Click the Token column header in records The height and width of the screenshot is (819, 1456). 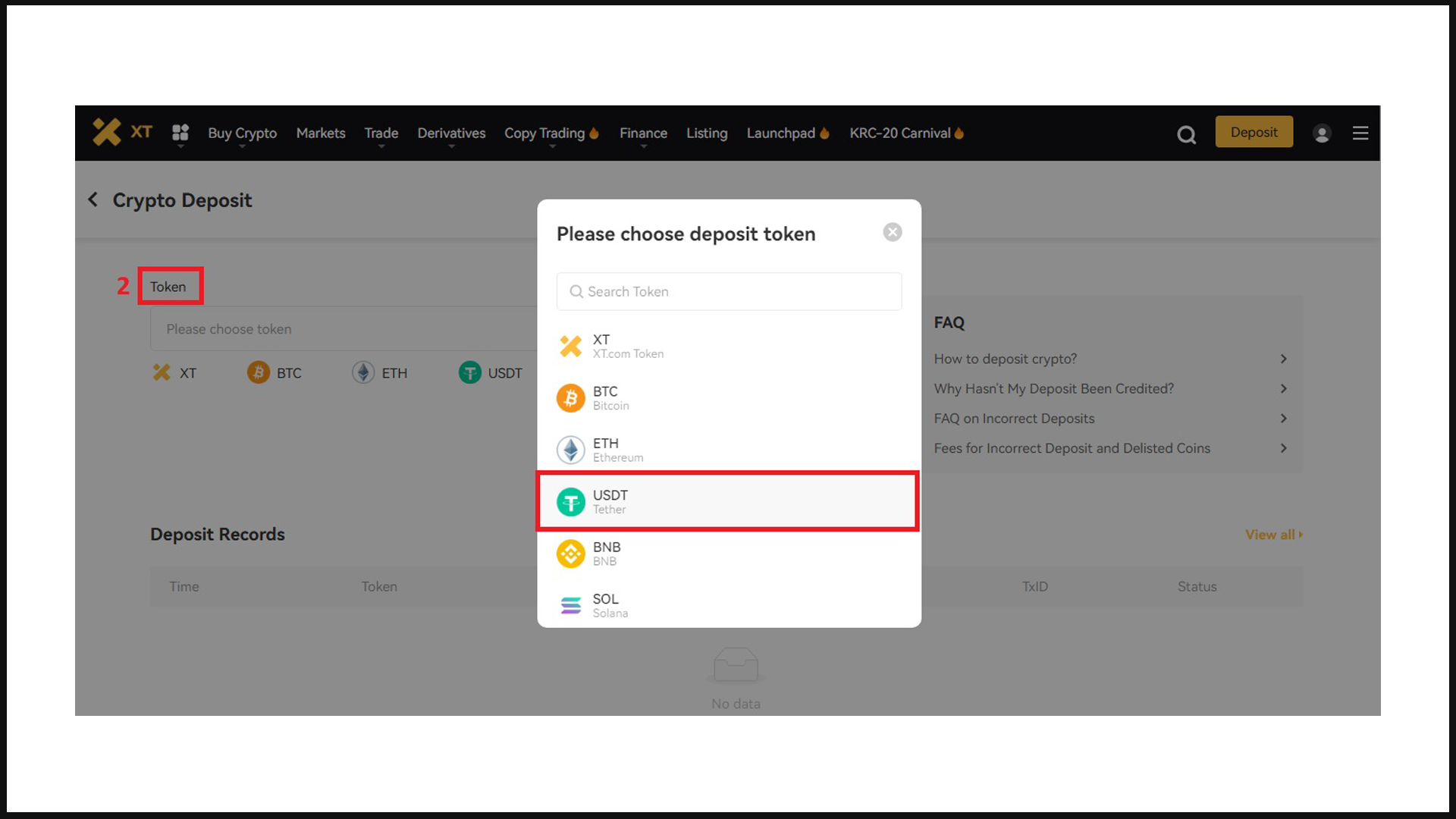(x=378, y=586)
